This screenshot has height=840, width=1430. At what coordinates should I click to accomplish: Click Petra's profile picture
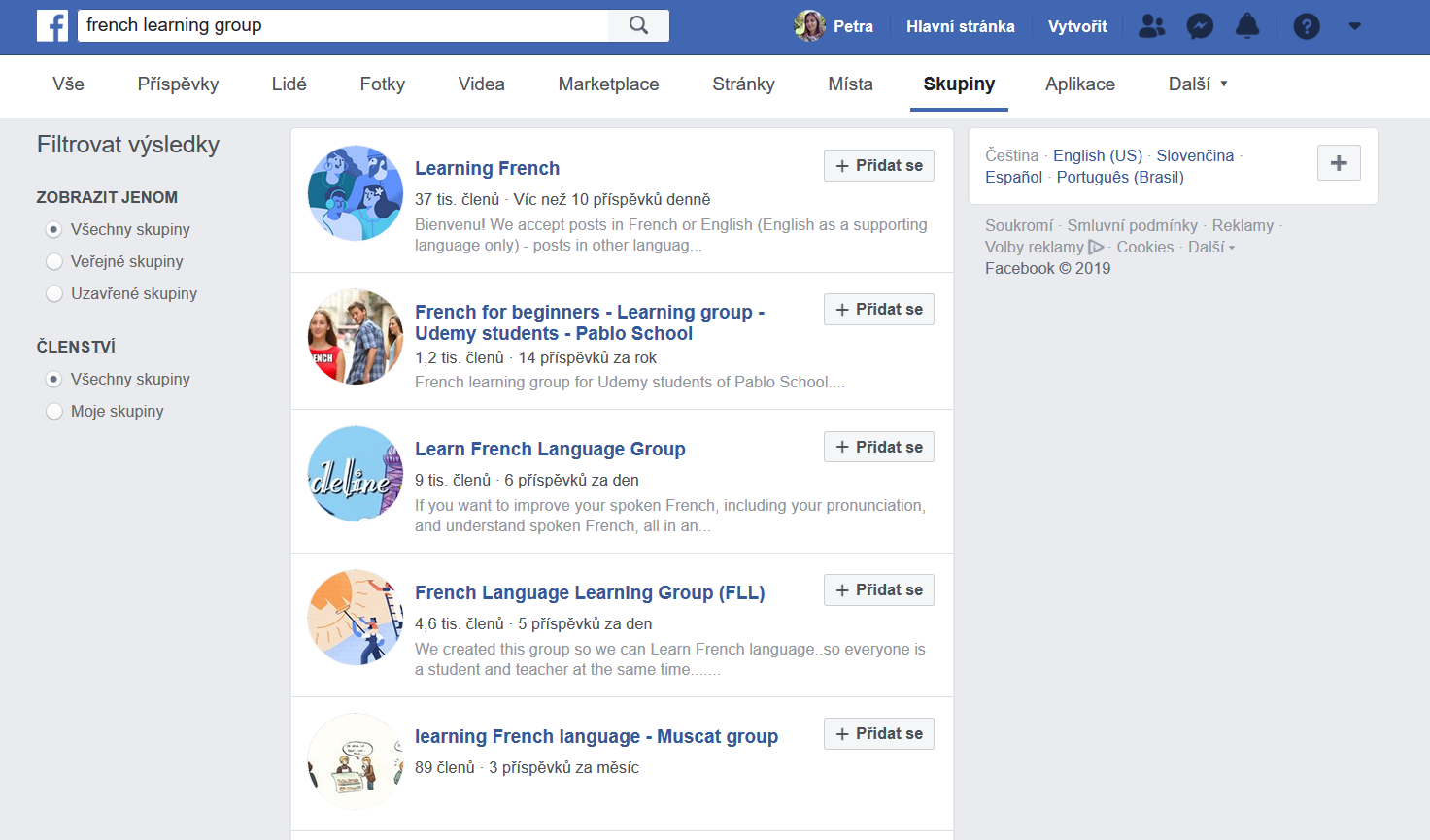(809, 26)
